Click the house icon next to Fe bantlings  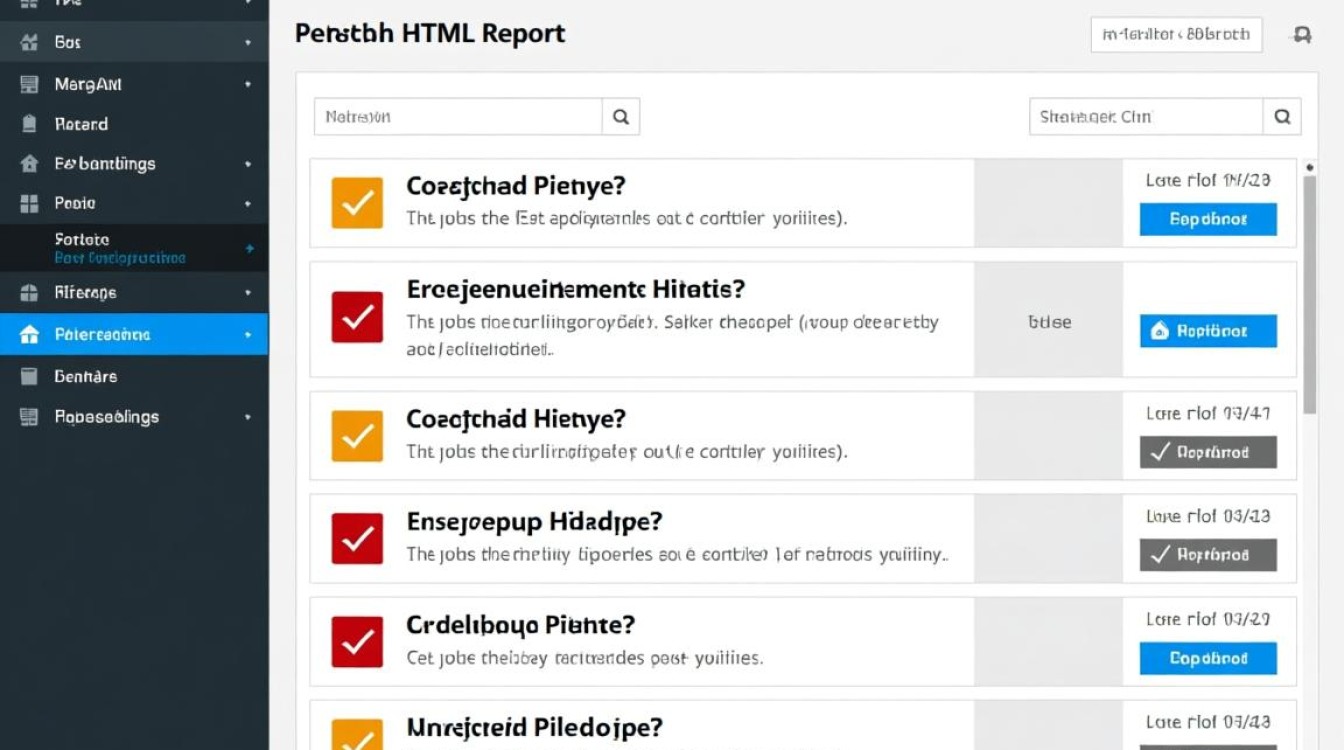point(29,163)
